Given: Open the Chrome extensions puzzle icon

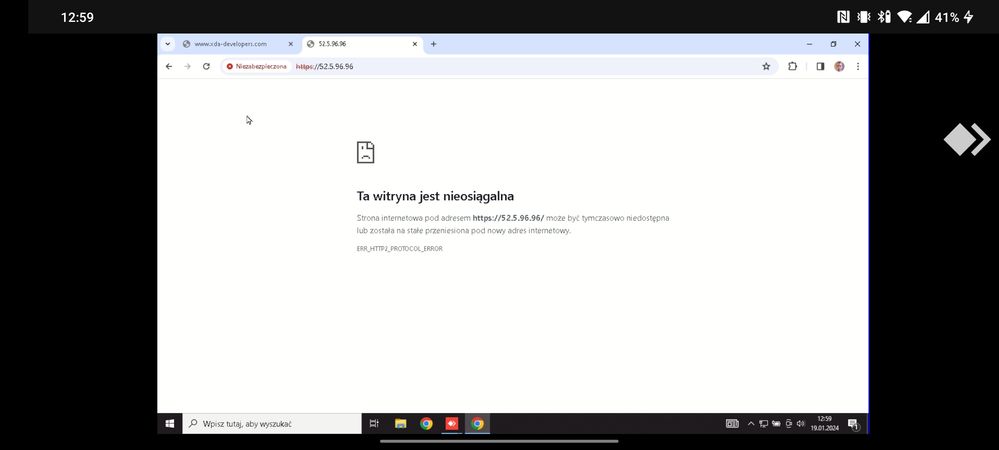Looking at the screenshot, I should click(793, 66).
